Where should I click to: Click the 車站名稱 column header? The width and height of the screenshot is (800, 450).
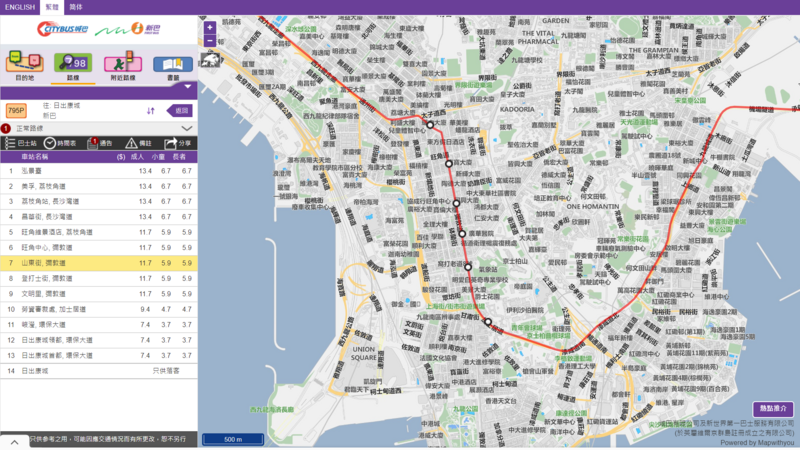(35, 157)
